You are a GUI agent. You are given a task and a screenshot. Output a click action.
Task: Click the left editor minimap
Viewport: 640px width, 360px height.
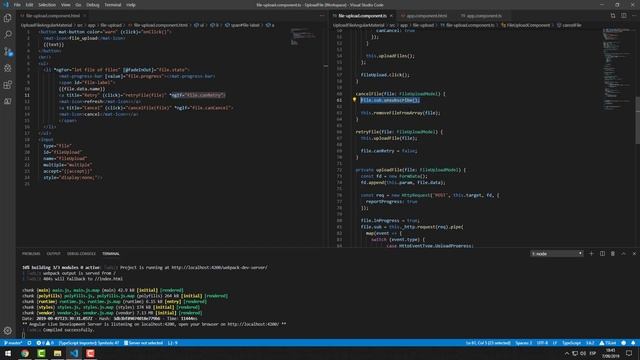point(303,37)
